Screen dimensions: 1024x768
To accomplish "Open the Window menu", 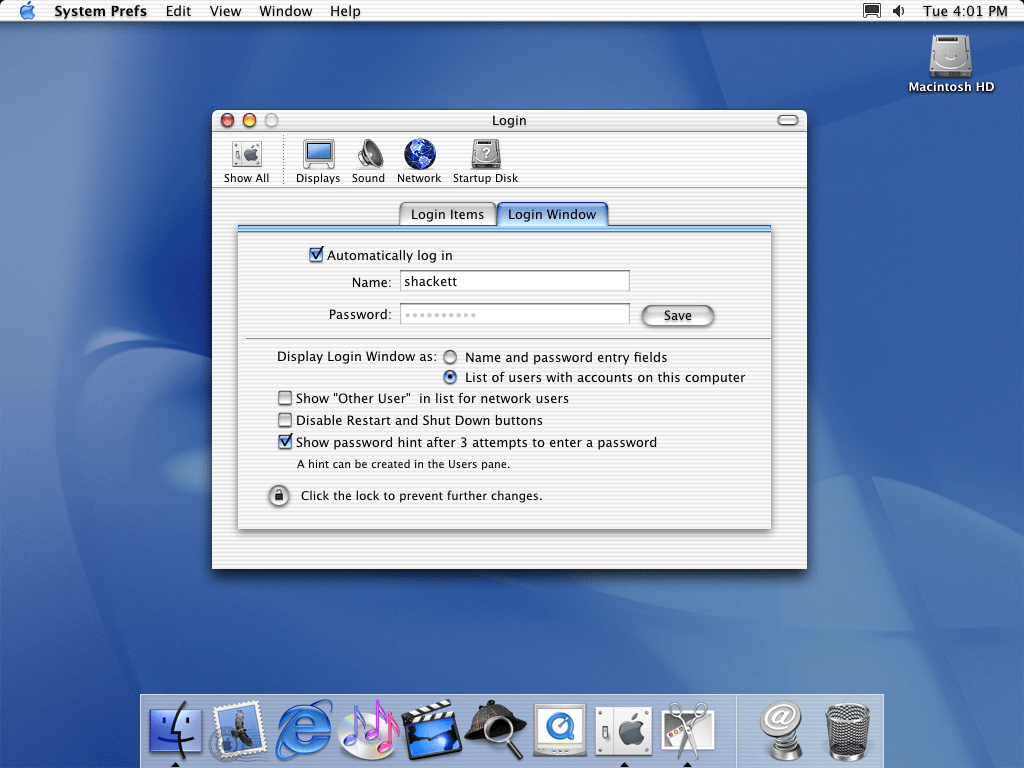I will pyautogui.click(x=285, y=11).
